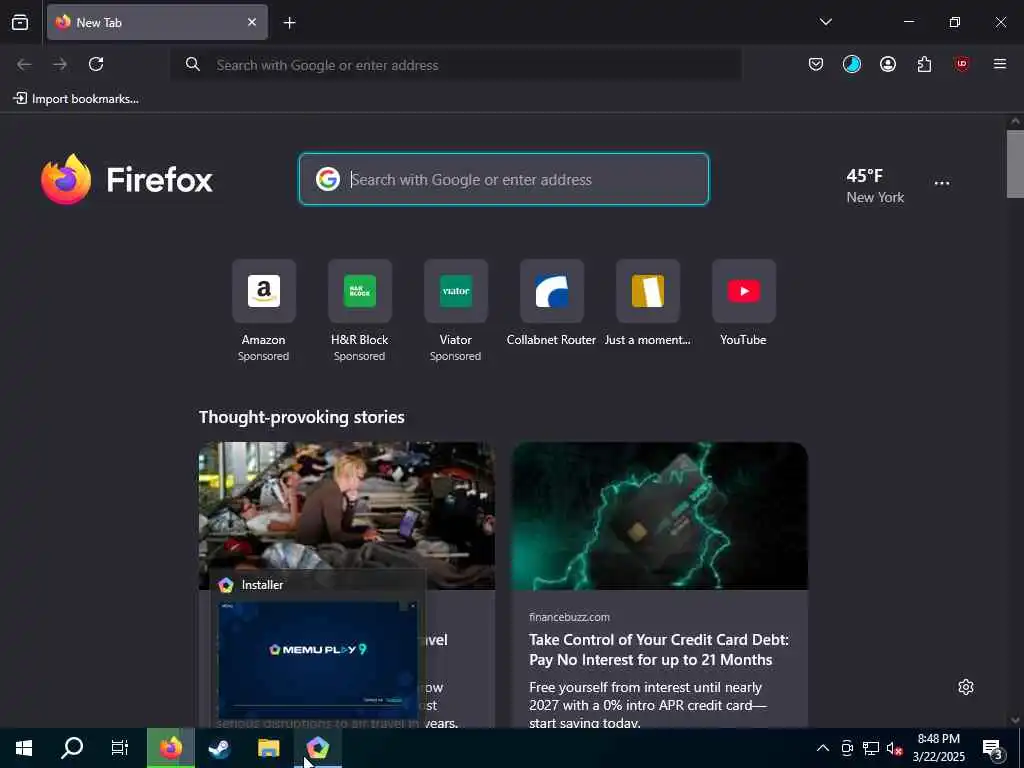Open Firefox View icon in tab strip

point(20,22)
